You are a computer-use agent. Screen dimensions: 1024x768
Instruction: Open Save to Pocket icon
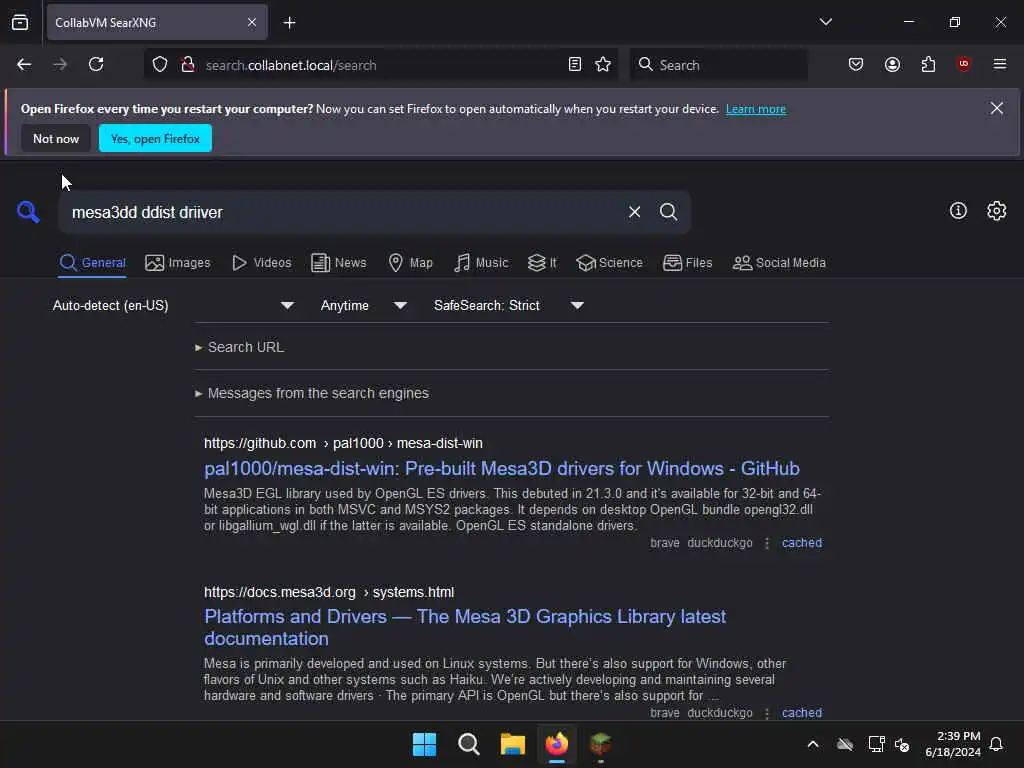click(856, 65)
